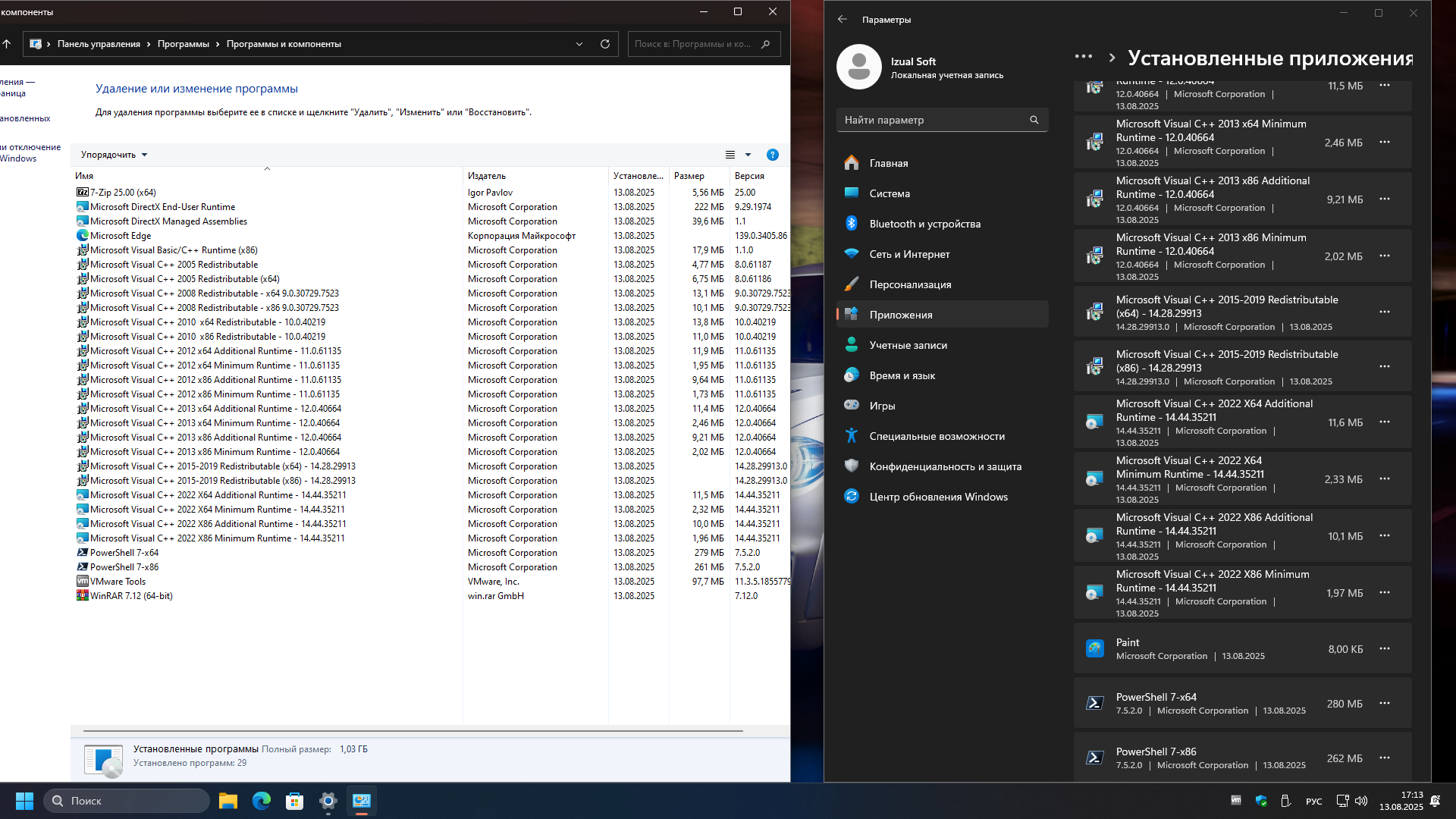
Task: Click отключение Windows link in left pane
Action: pyautogui.click(x=30, y=152)
